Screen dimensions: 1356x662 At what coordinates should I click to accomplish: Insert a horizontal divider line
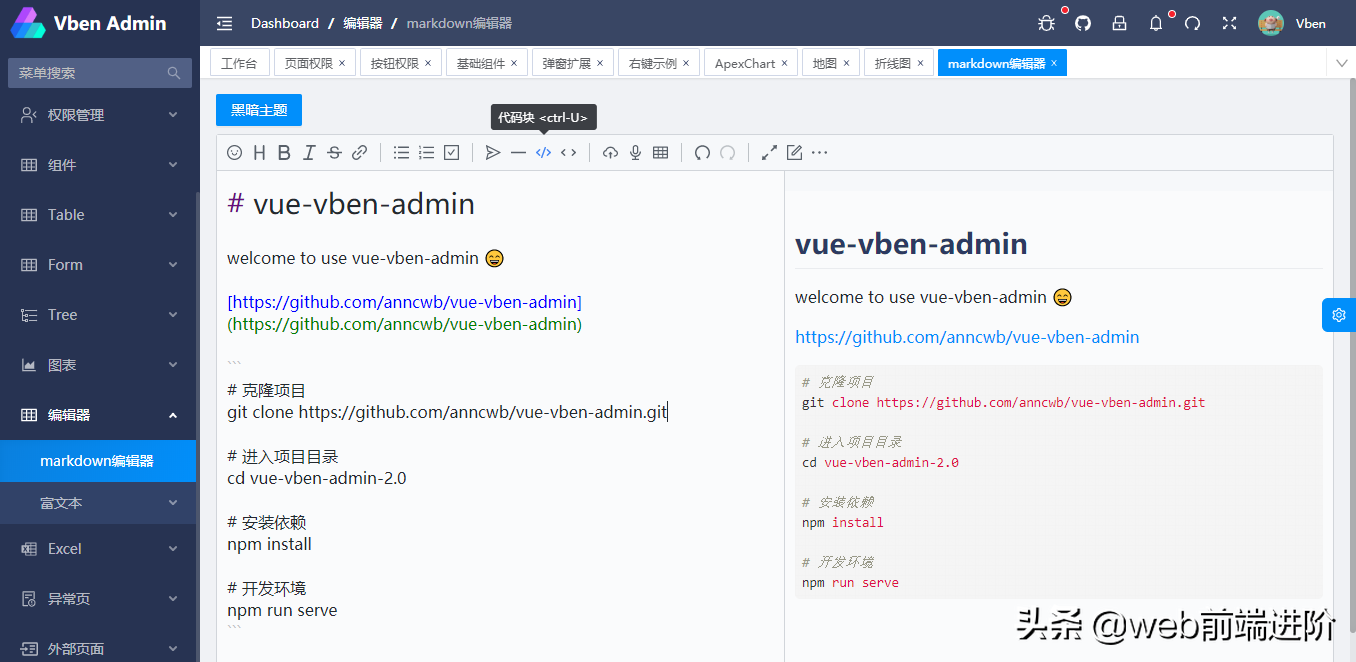click(518, 153)
